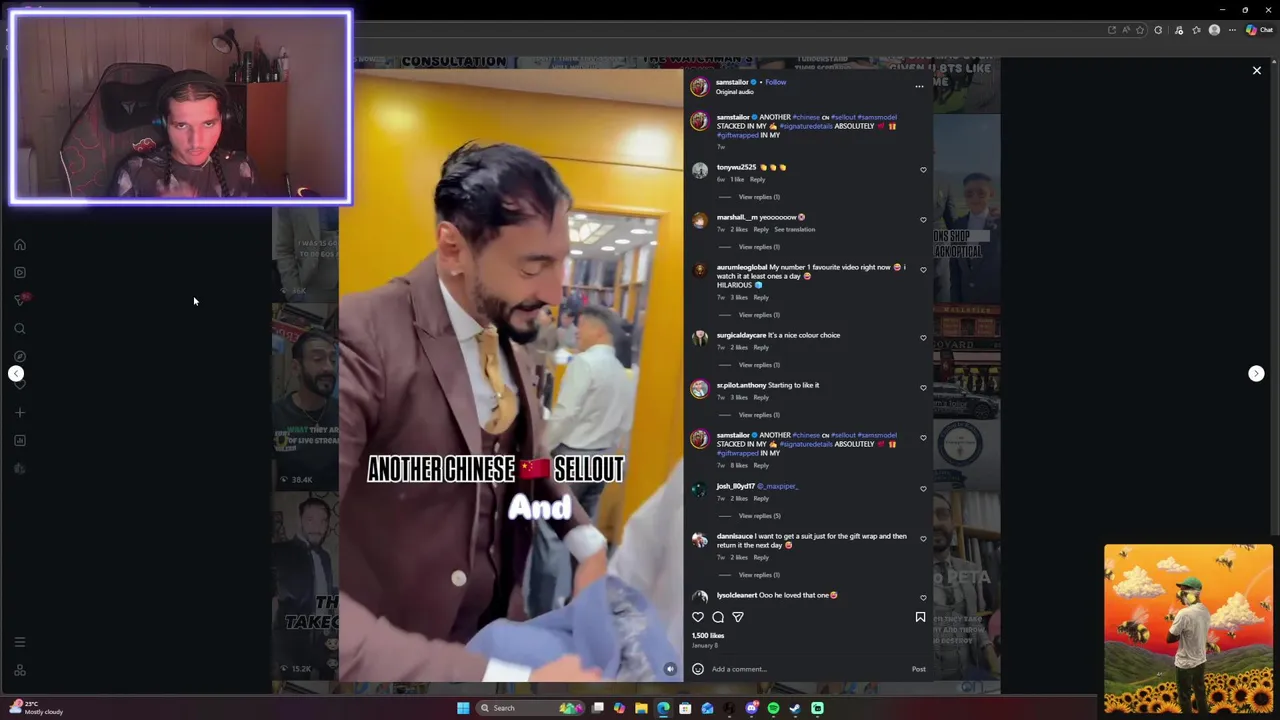Expand replies under marshall.__m's comment
1280x720 pixels.
click(759, 247)
